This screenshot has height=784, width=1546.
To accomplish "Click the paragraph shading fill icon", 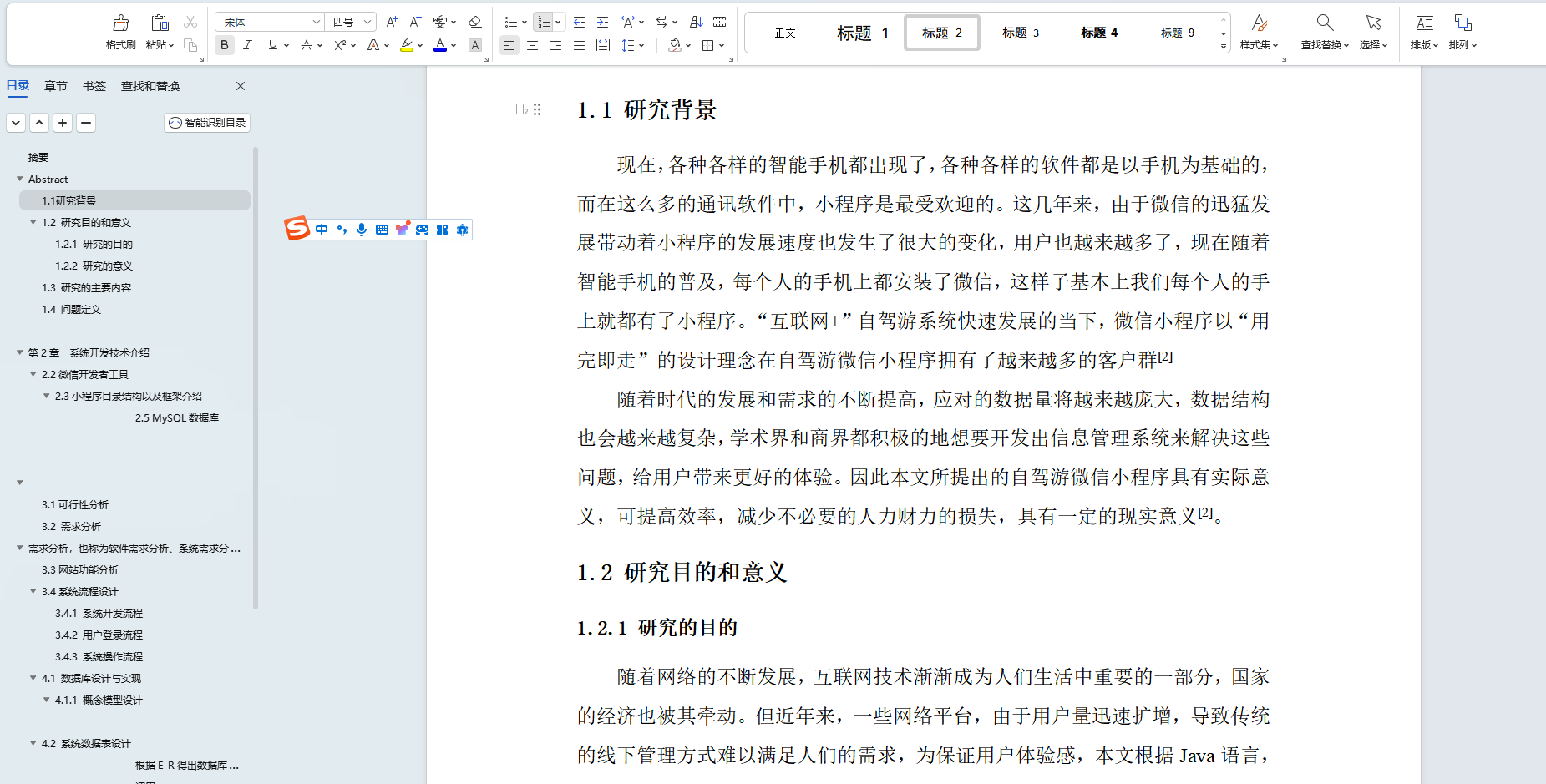I will coord(675,45).
